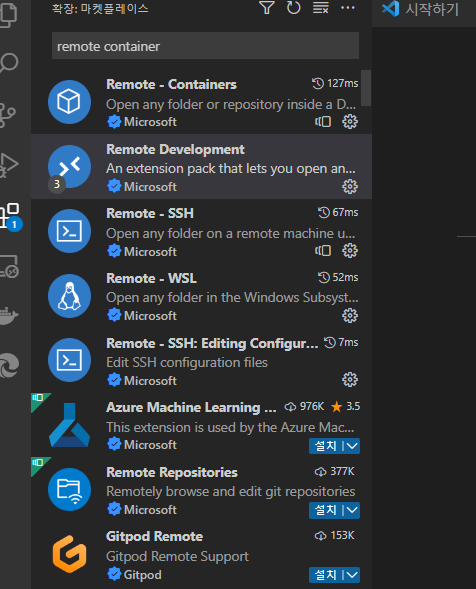The height and width of the screenshot is (589, 476).
Task: Click 'Gitpod Remote Support' description
Action: point(177,556)
